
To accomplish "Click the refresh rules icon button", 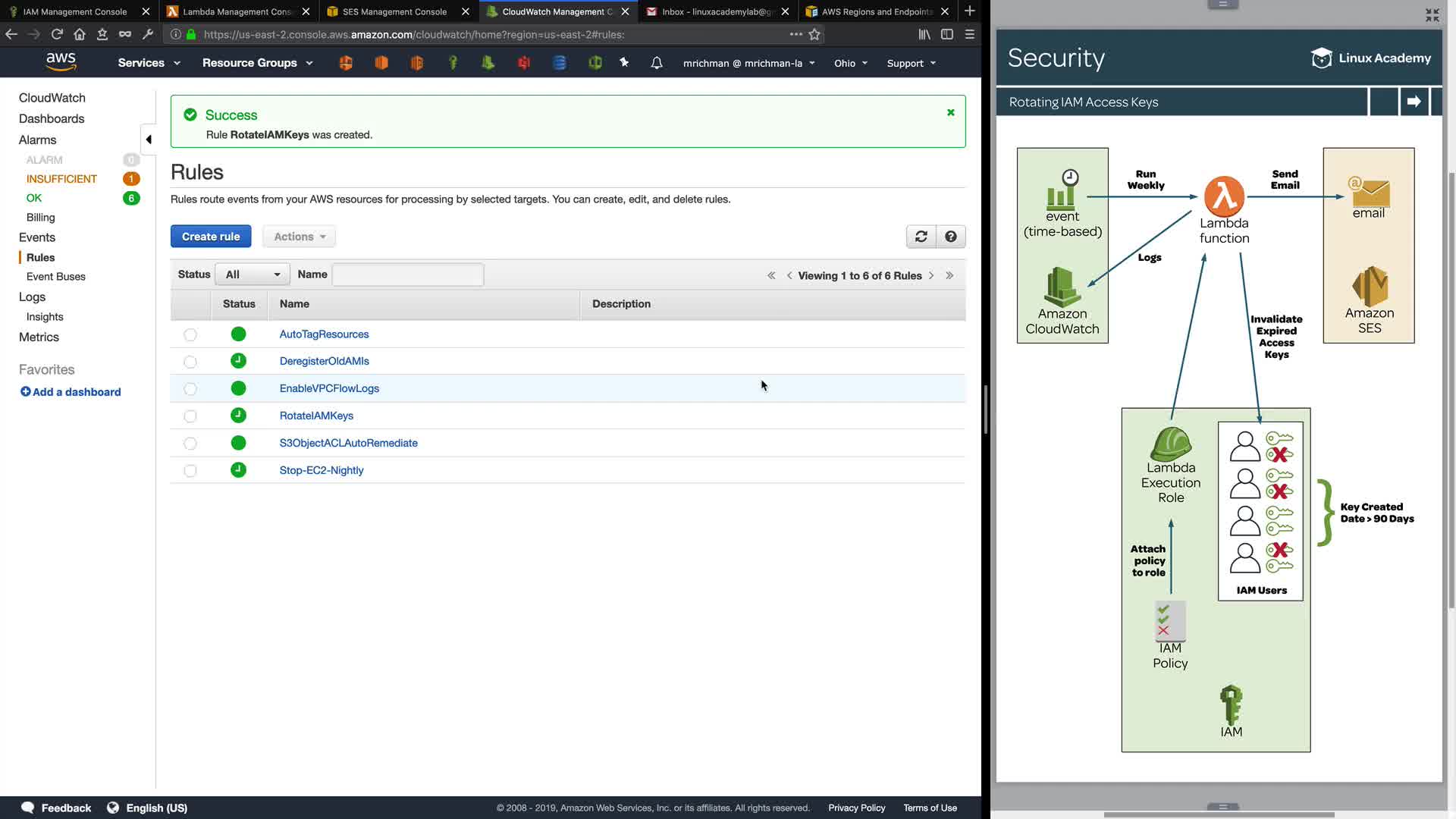I will (x=921, y=237).
